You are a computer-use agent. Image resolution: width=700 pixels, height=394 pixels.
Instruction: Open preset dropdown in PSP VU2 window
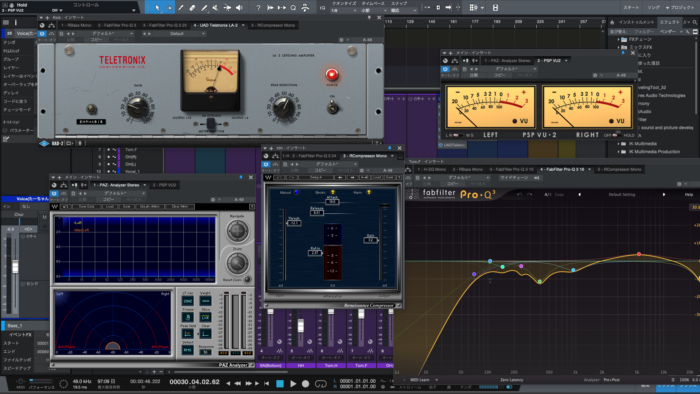pos(507,69)
